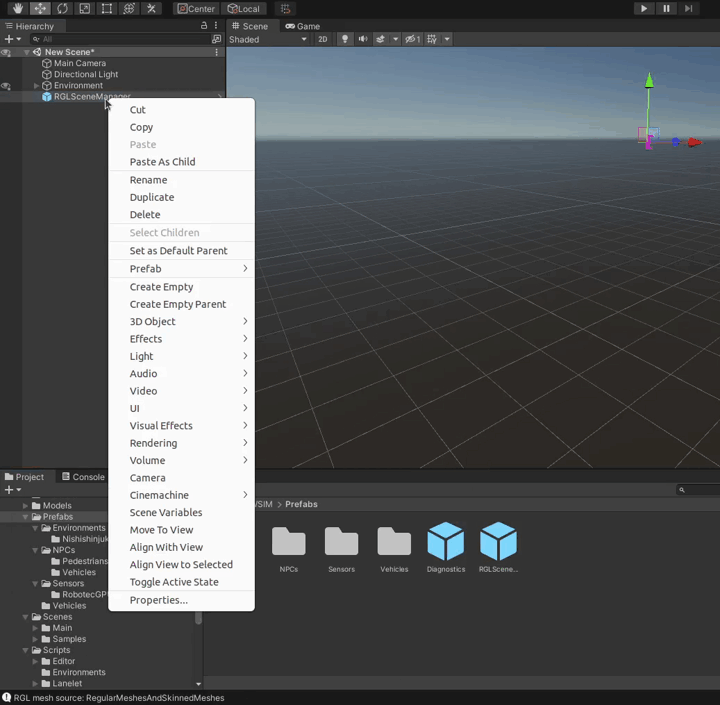Image resolution: width=720 pixels, height=705 pixels.
Task: Open Hierarchy panel options menu
Action: [x=216, y=26]
